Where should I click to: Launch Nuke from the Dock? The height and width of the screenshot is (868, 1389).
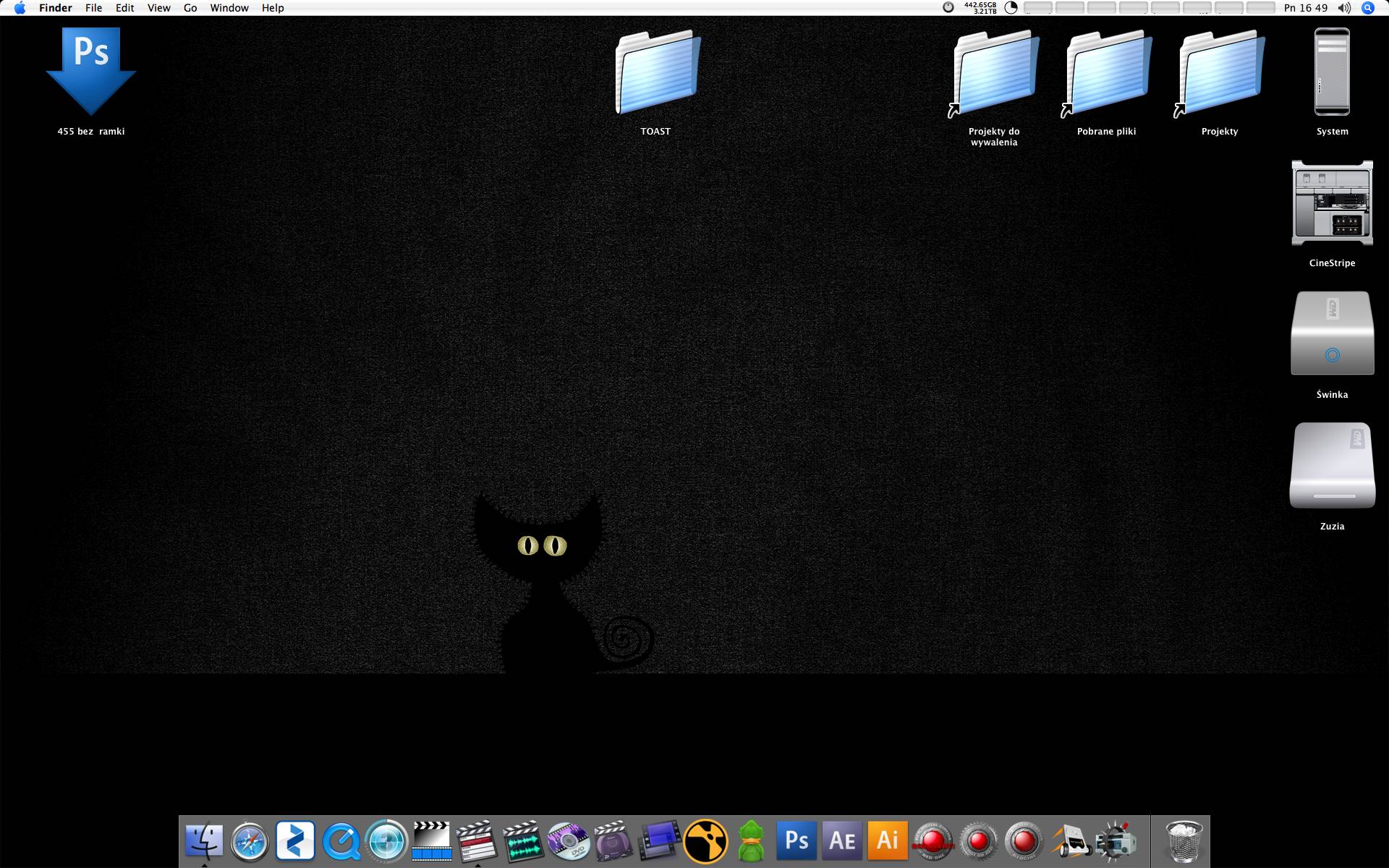705,841
